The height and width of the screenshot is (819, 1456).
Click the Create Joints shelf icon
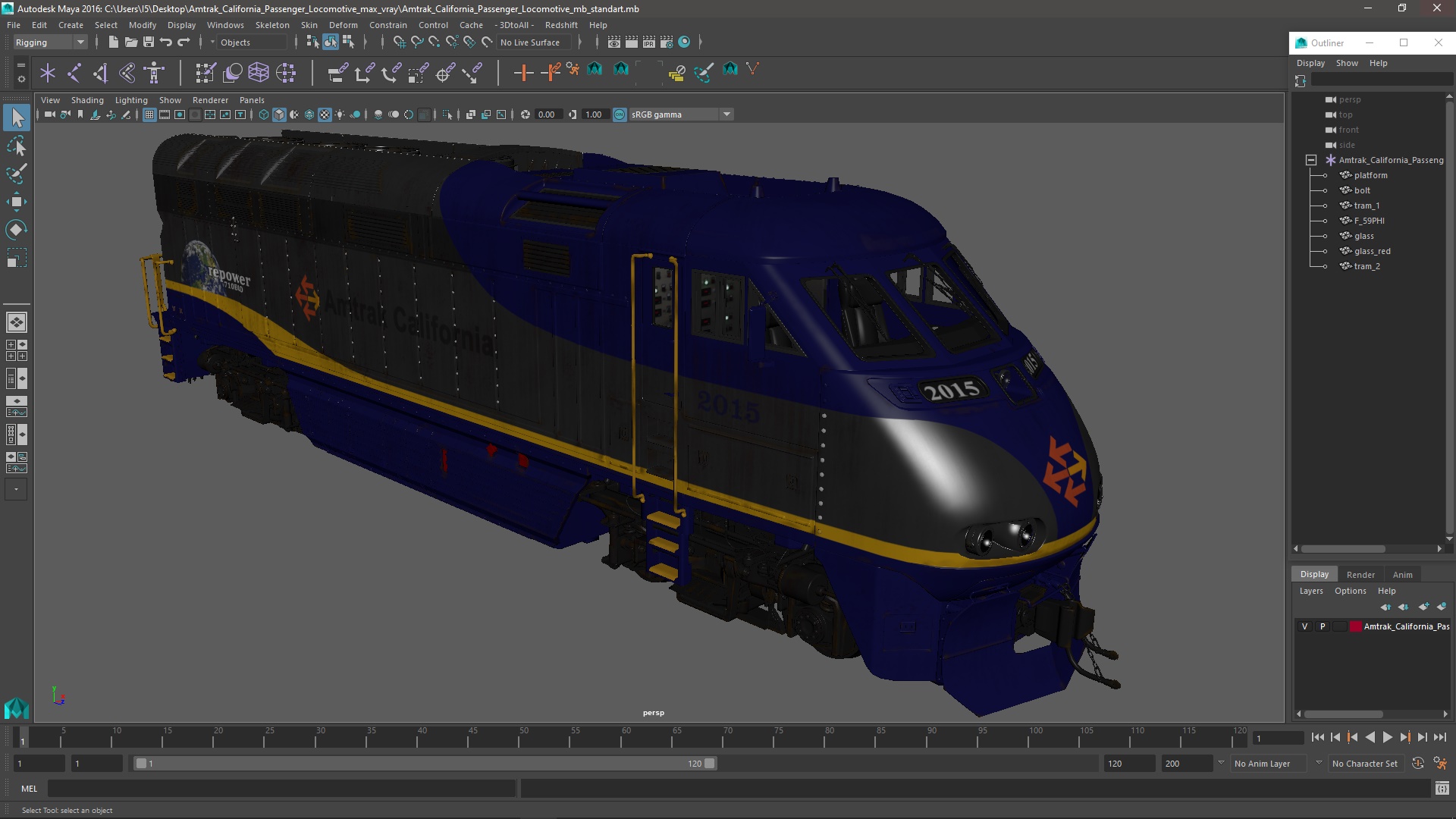coord(74,73)
